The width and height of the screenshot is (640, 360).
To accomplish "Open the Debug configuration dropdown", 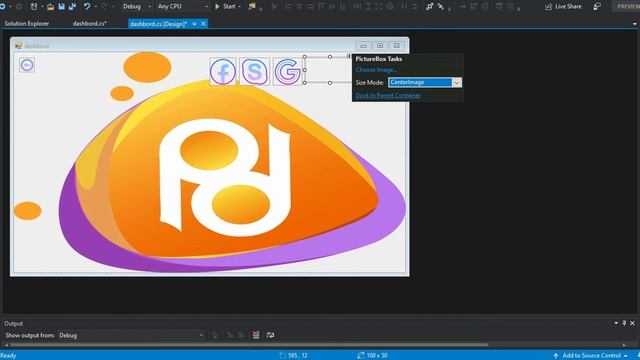I will click(137, 7).
